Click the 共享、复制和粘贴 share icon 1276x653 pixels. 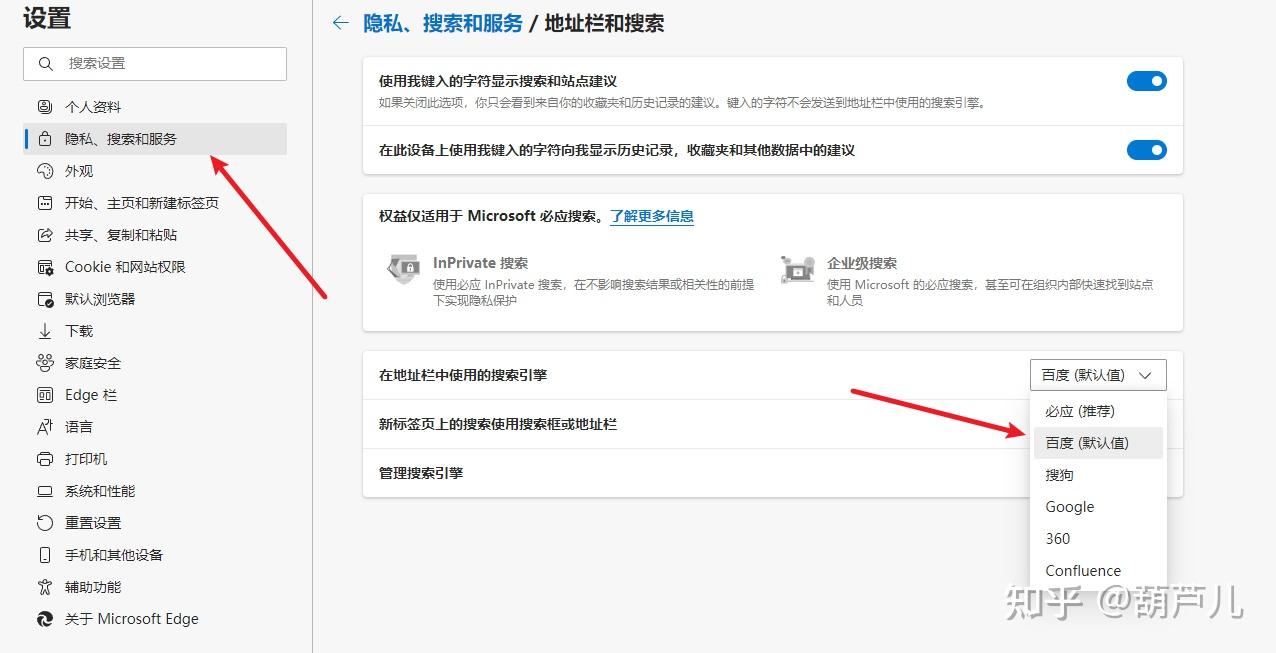point(44,235)
